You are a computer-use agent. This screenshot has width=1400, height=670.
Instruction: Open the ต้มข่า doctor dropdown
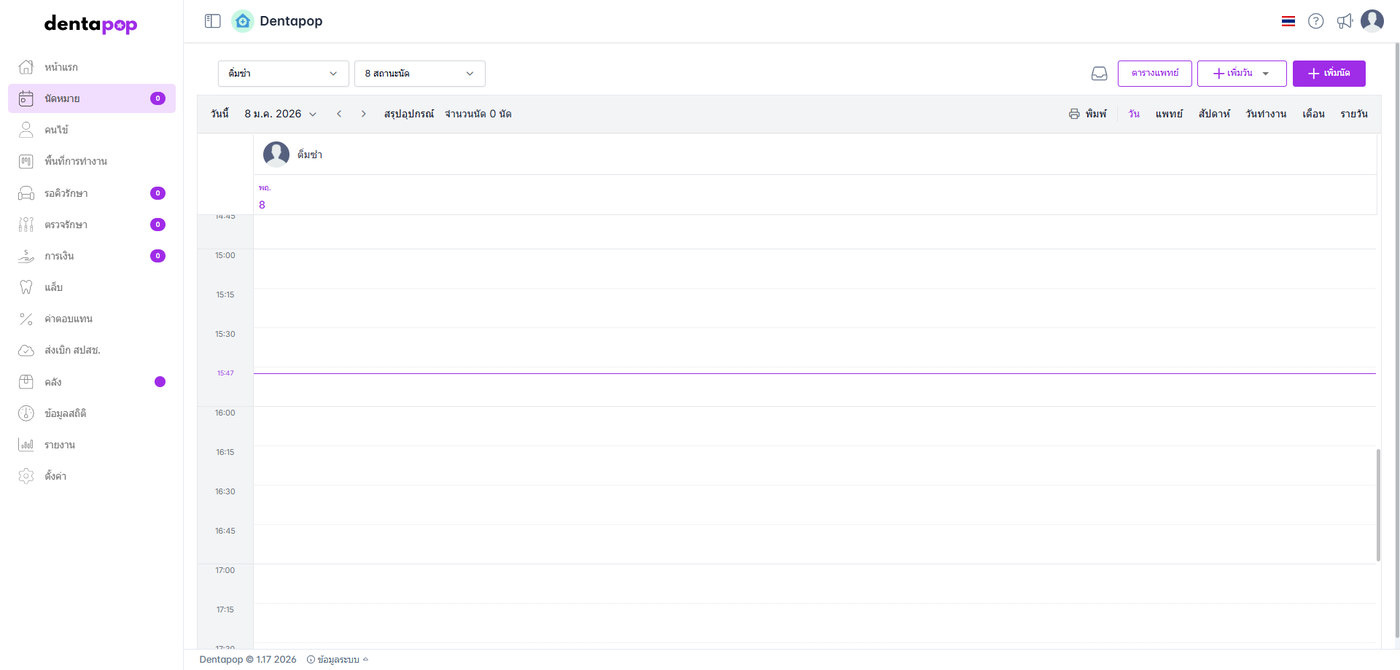[x=283, y=73]
